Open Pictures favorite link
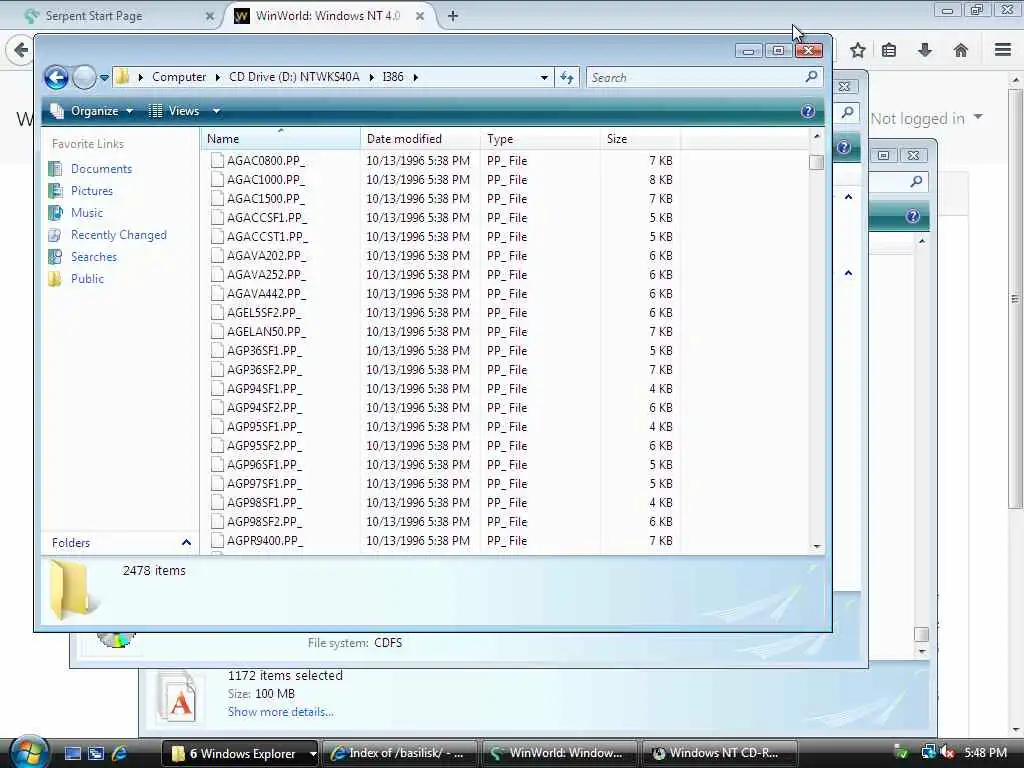1024x768 pixels. pyautogui.click(x=92, y=191)
